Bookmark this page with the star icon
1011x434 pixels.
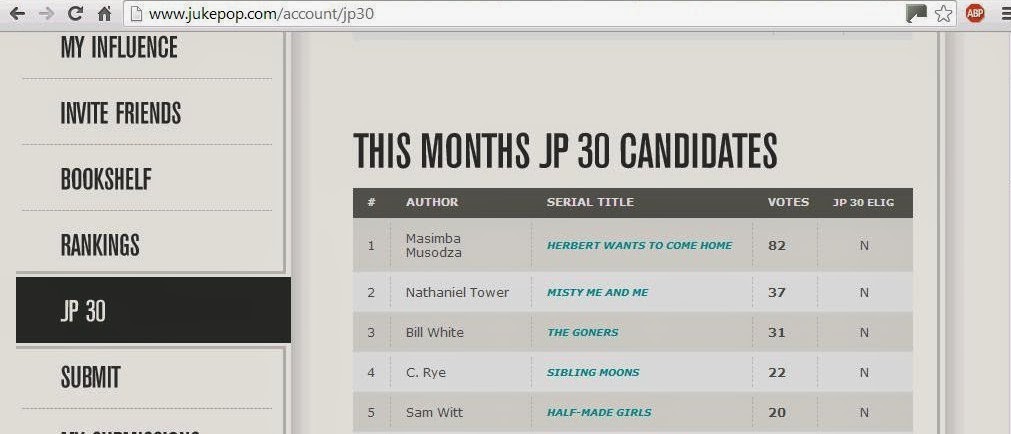pyautogui.click(x=943, y=14)
